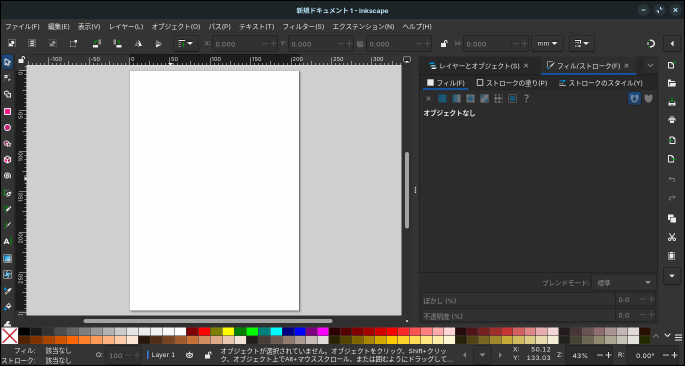Expand the commands bar overflow arrow
This screenshot has width=685, height=366.
672,276
